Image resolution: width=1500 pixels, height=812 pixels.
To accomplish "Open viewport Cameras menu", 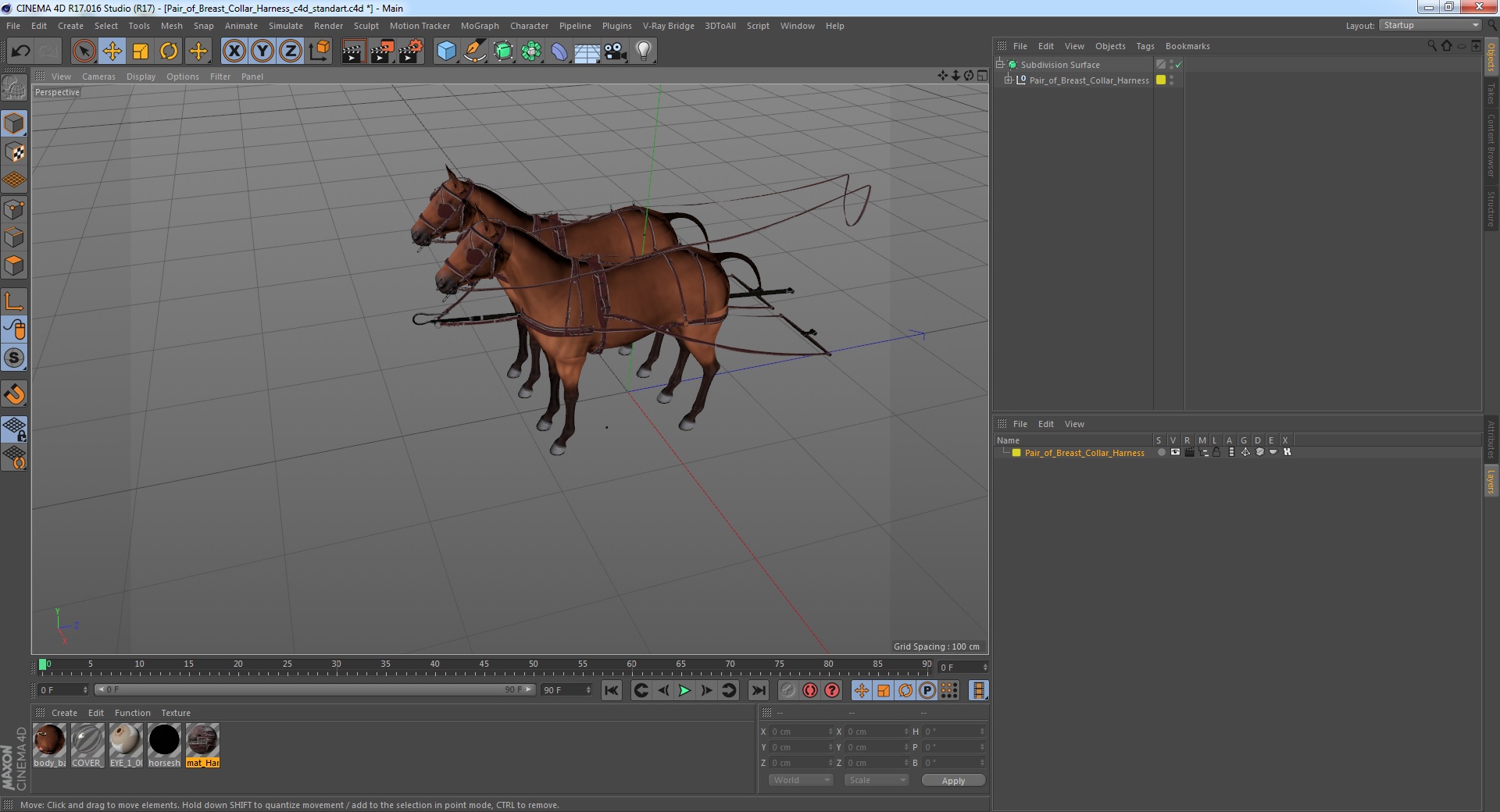I will 98,77.
